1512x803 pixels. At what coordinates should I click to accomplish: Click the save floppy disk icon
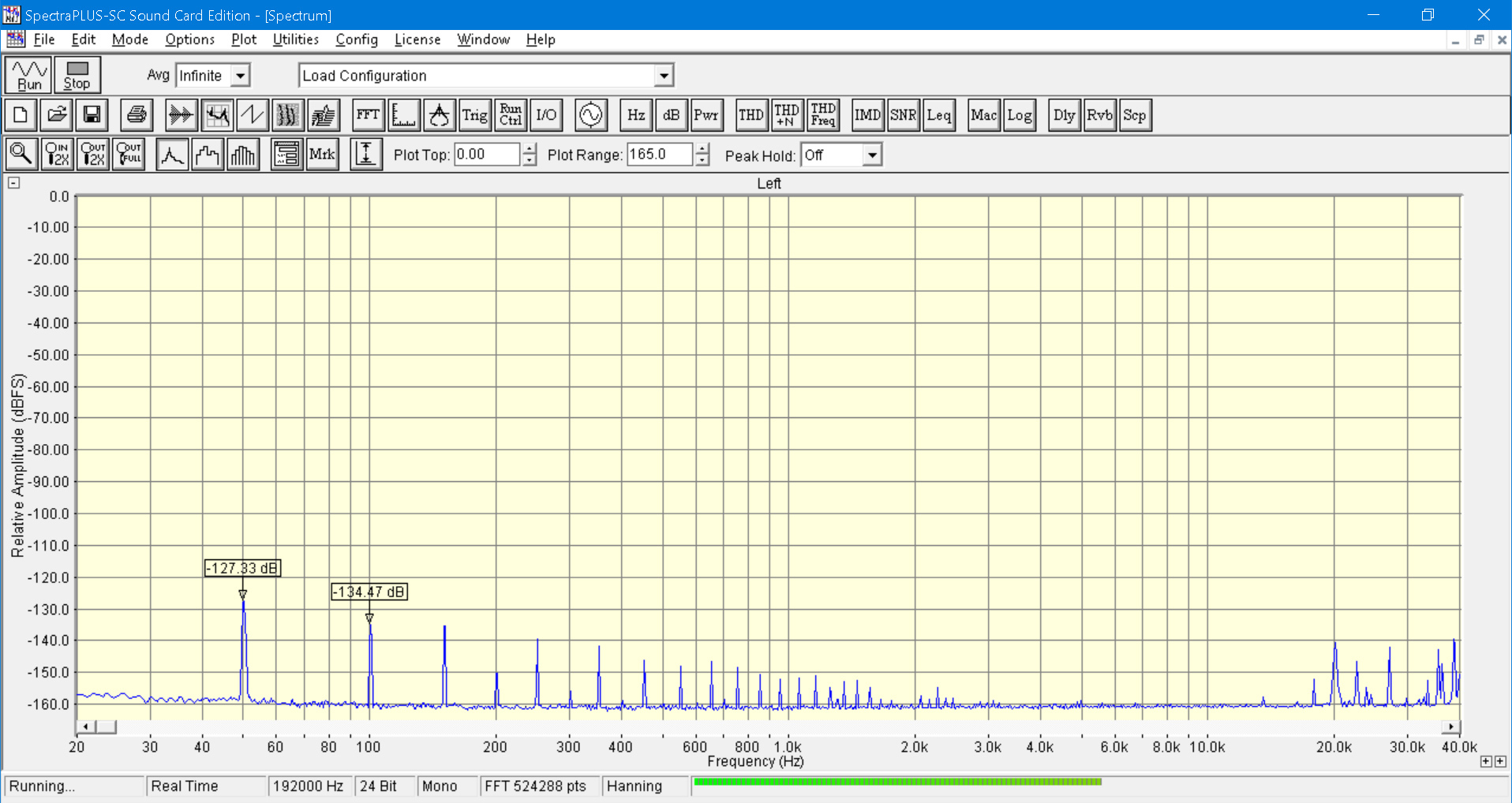(x=92, y=115)
